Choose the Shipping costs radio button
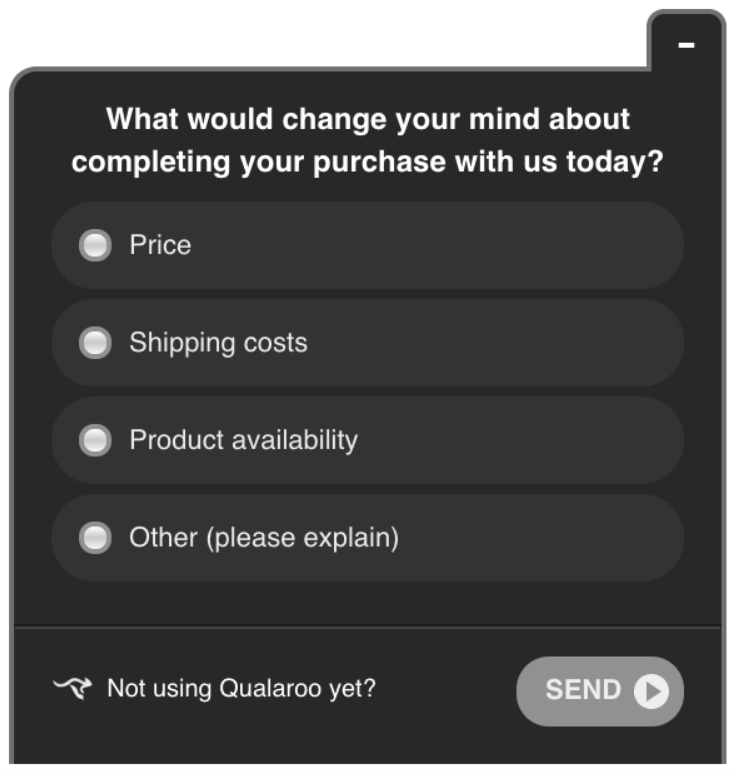 pyautogui.click(x=95, y=343)
